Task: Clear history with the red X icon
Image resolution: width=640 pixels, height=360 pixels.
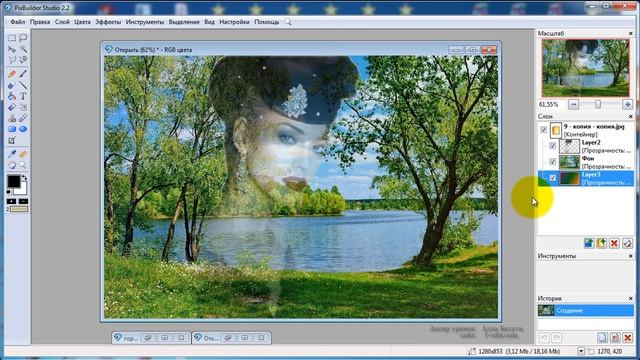Action: point(628,338)
